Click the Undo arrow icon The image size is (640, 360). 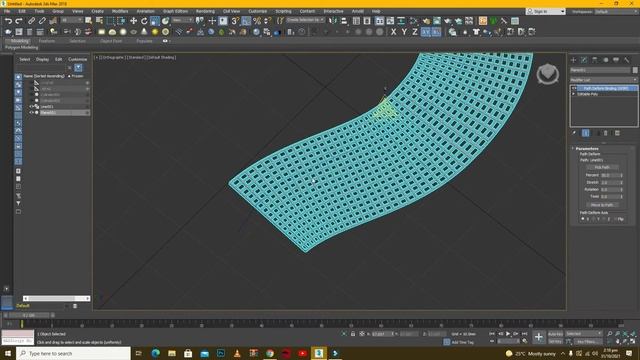click(8, 21)
